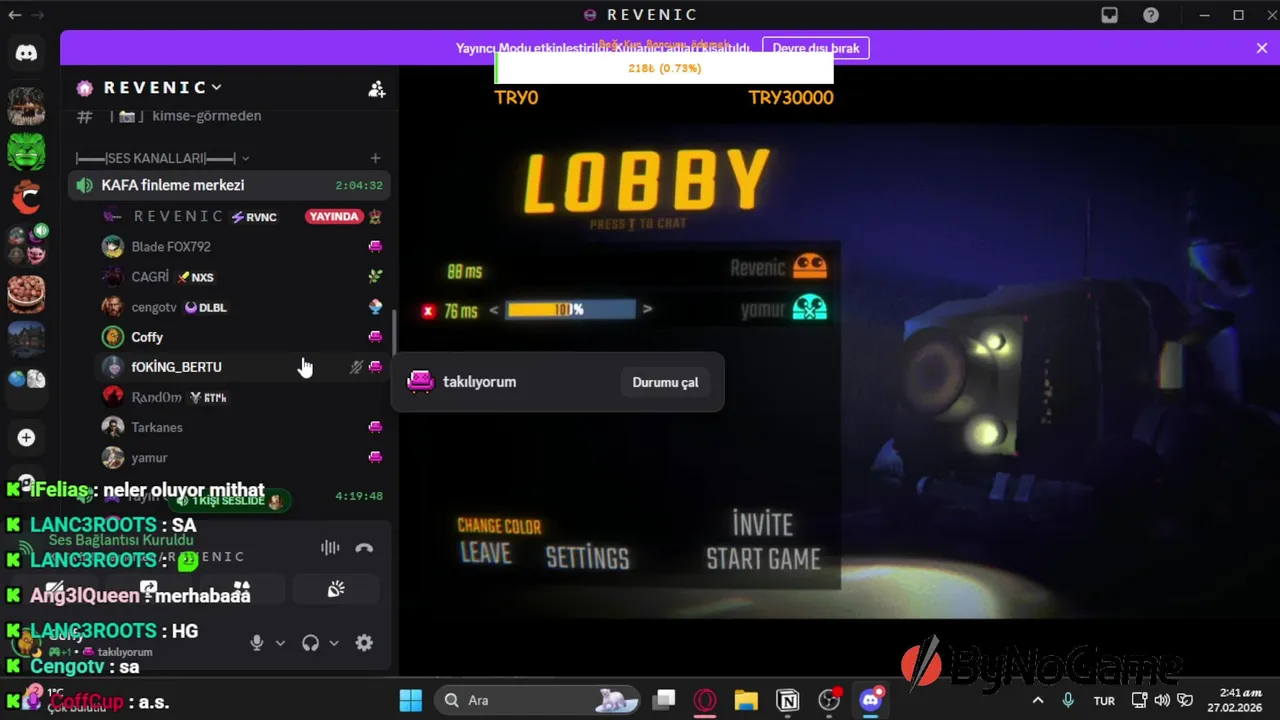Click the Durumu çal button
The image size is (1280, 720).
pos(665,382)
